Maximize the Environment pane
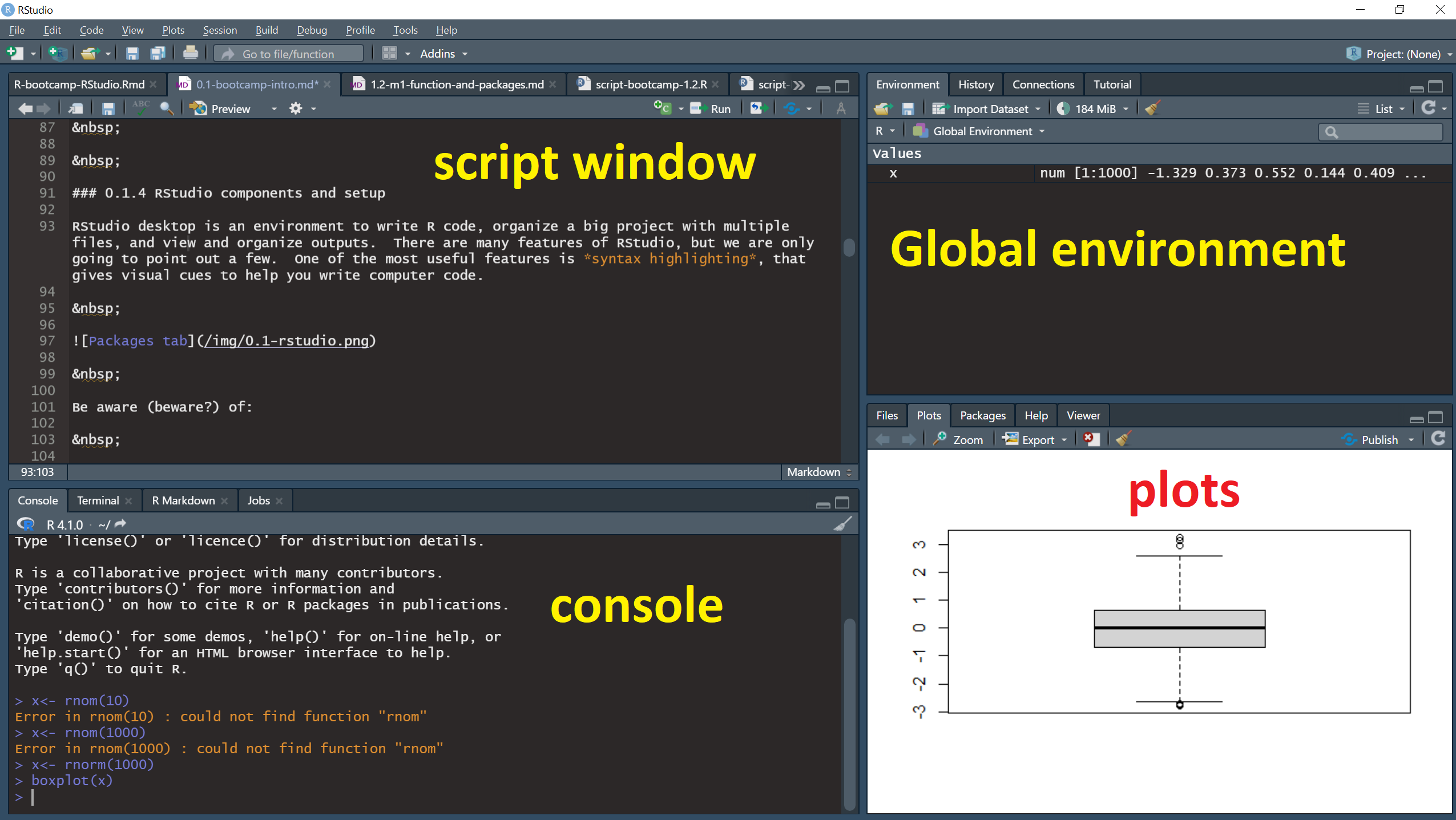This screenshot has height=820, width=1456. [x=1435, y=86]
